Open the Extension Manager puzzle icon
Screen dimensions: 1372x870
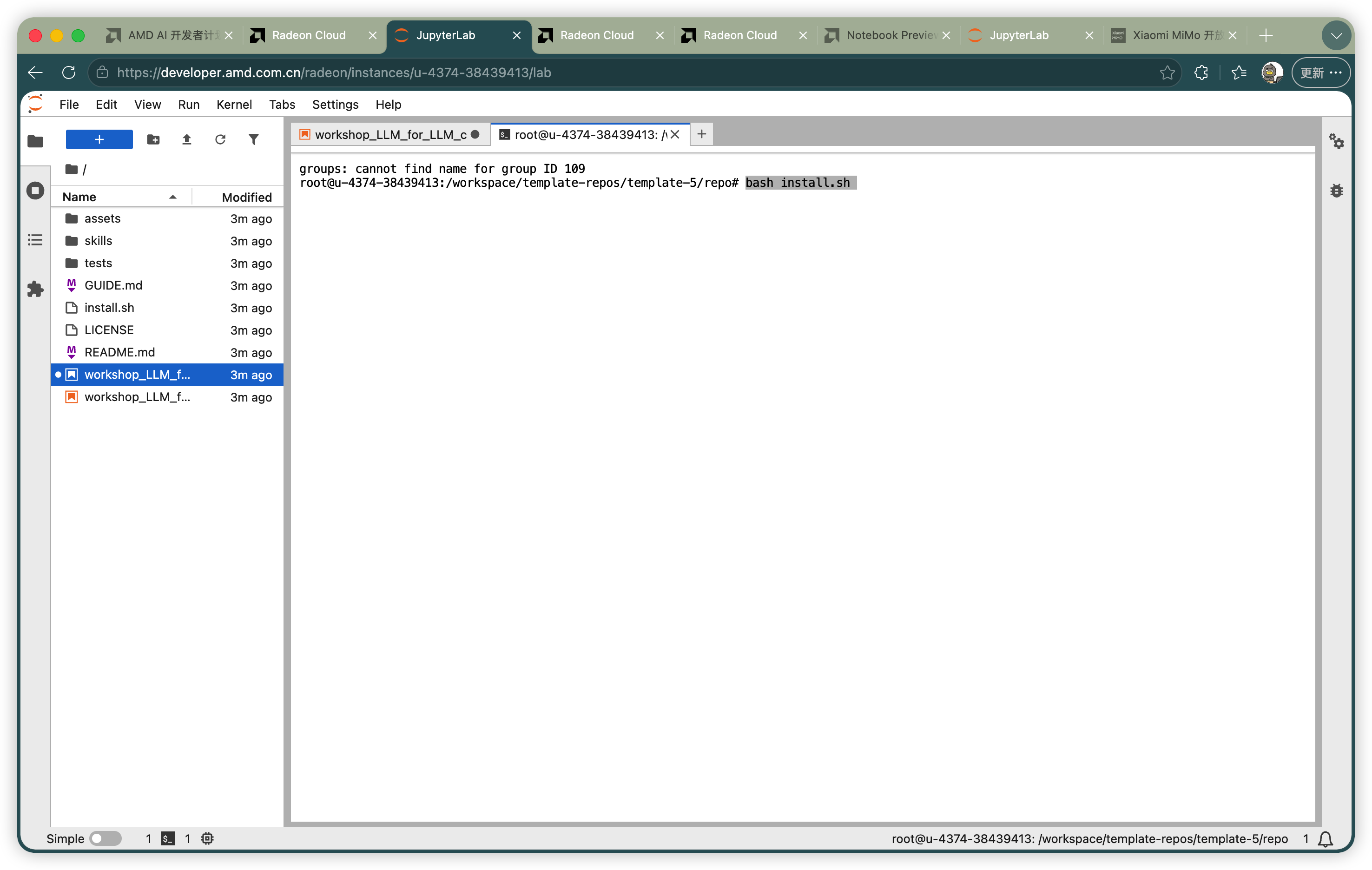35,289
